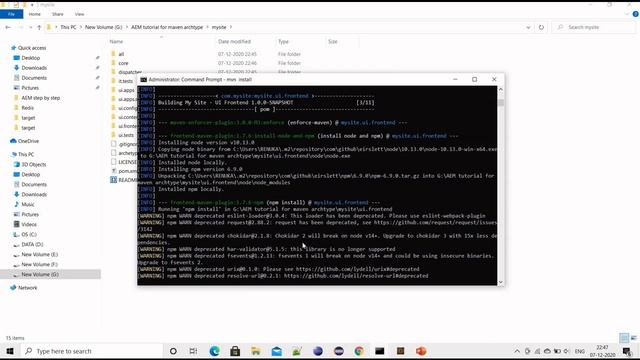Select This PC in navigation pane

click(x=26, y=155)
